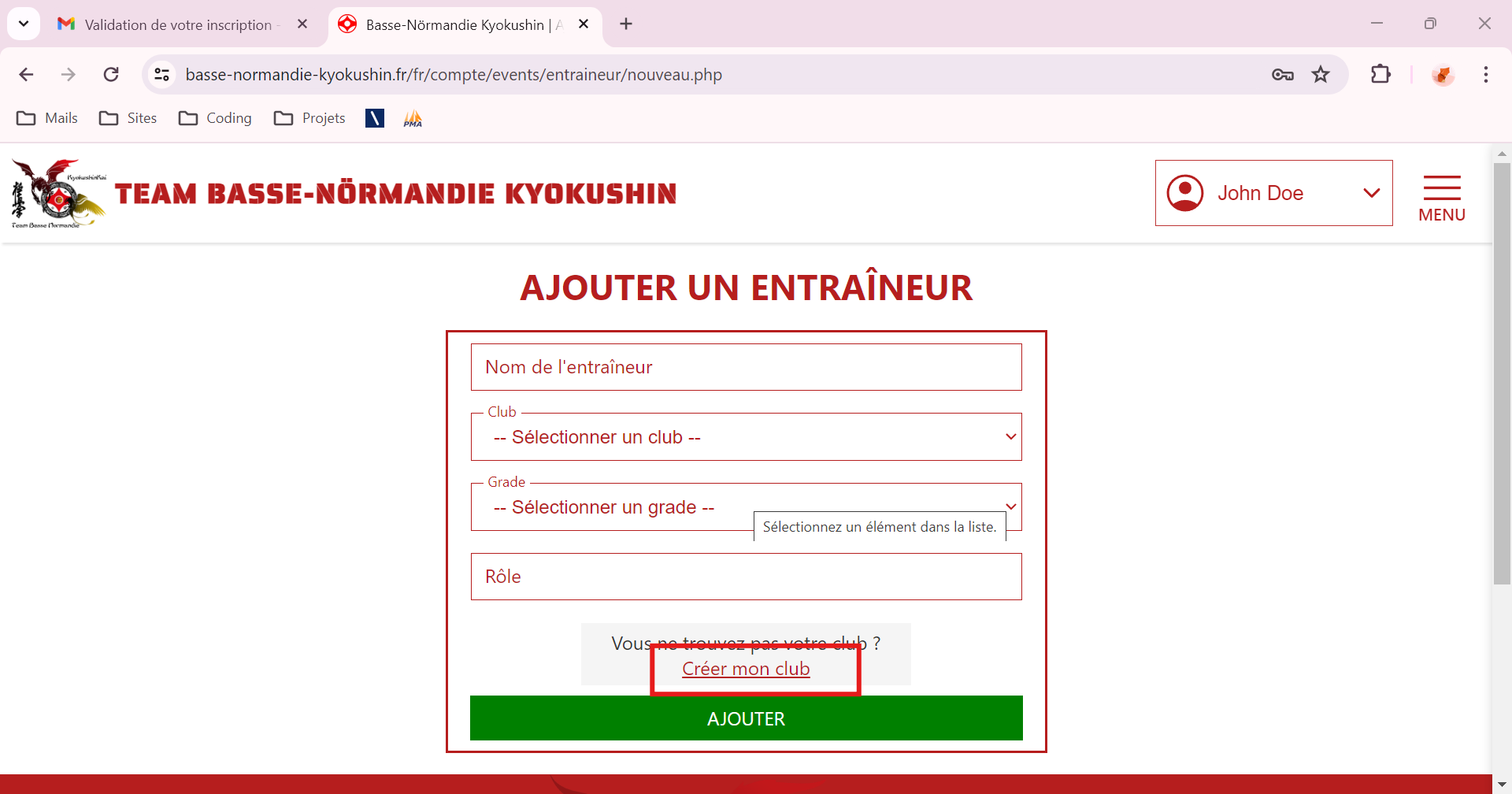This screenshot has height=794, width=1512.
Task: Click the password manager key icon
Action: point(1282,75)
